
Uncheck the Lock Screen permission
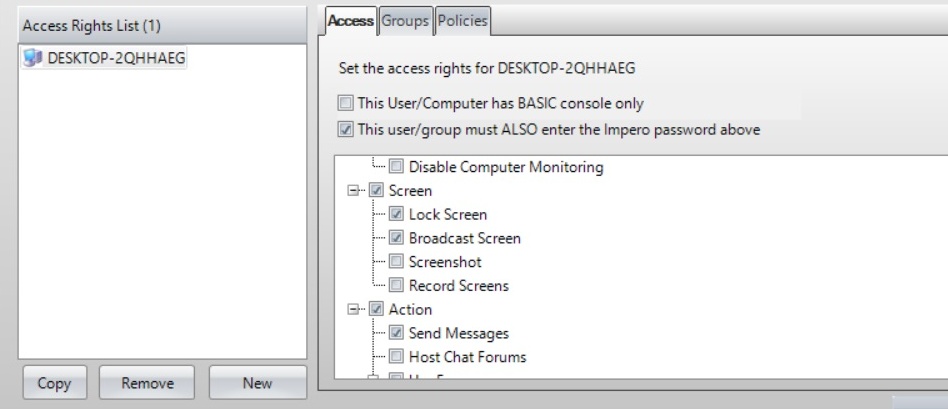pyautogui.click(x=397, y=214)
